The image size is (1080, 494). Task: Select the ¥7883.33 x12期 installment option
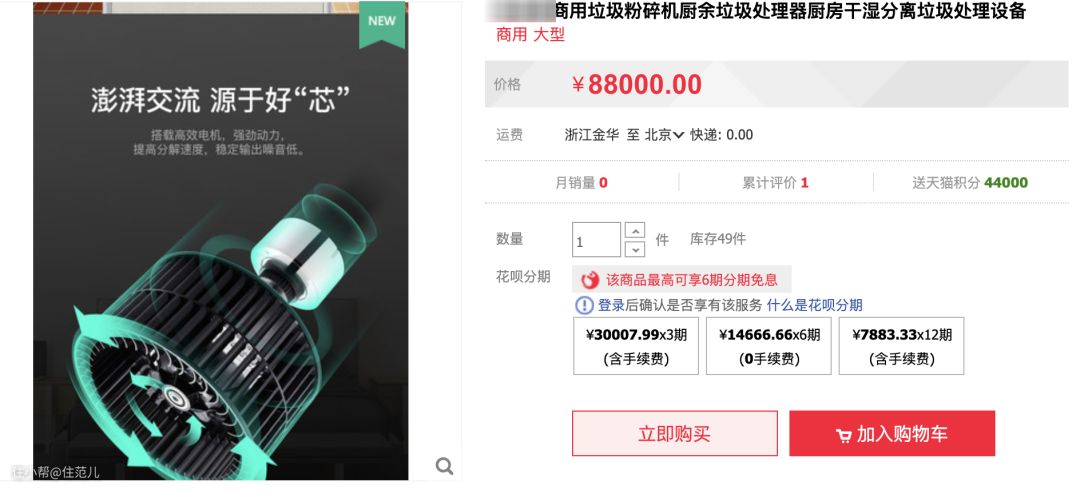[902, 346]
